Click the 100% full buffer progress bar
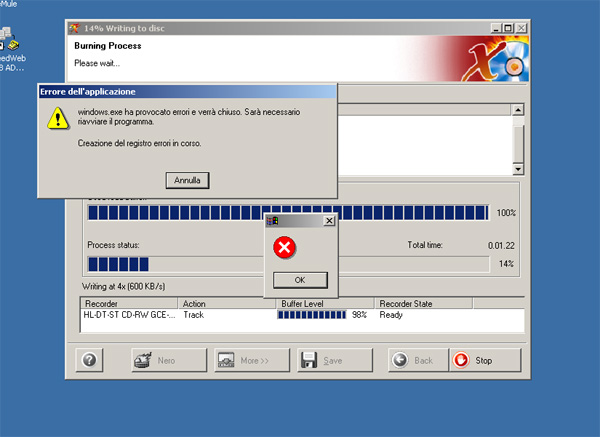The width and height of the screenshot is (600, 437). coord(288,213)
